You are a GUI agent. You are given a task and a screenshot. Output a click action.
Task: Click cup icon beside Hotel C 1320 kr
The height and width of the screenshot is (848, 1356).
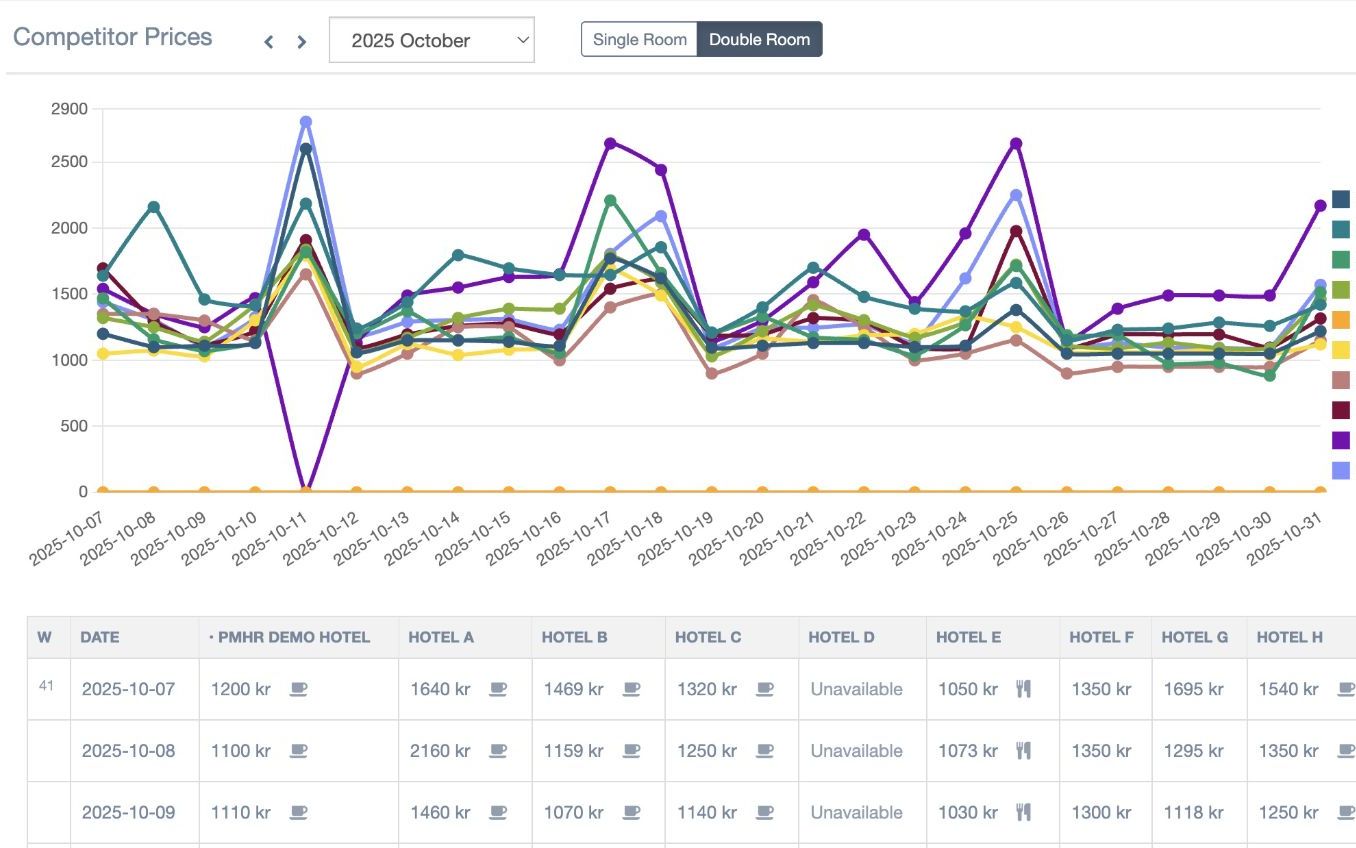point(764,689)
